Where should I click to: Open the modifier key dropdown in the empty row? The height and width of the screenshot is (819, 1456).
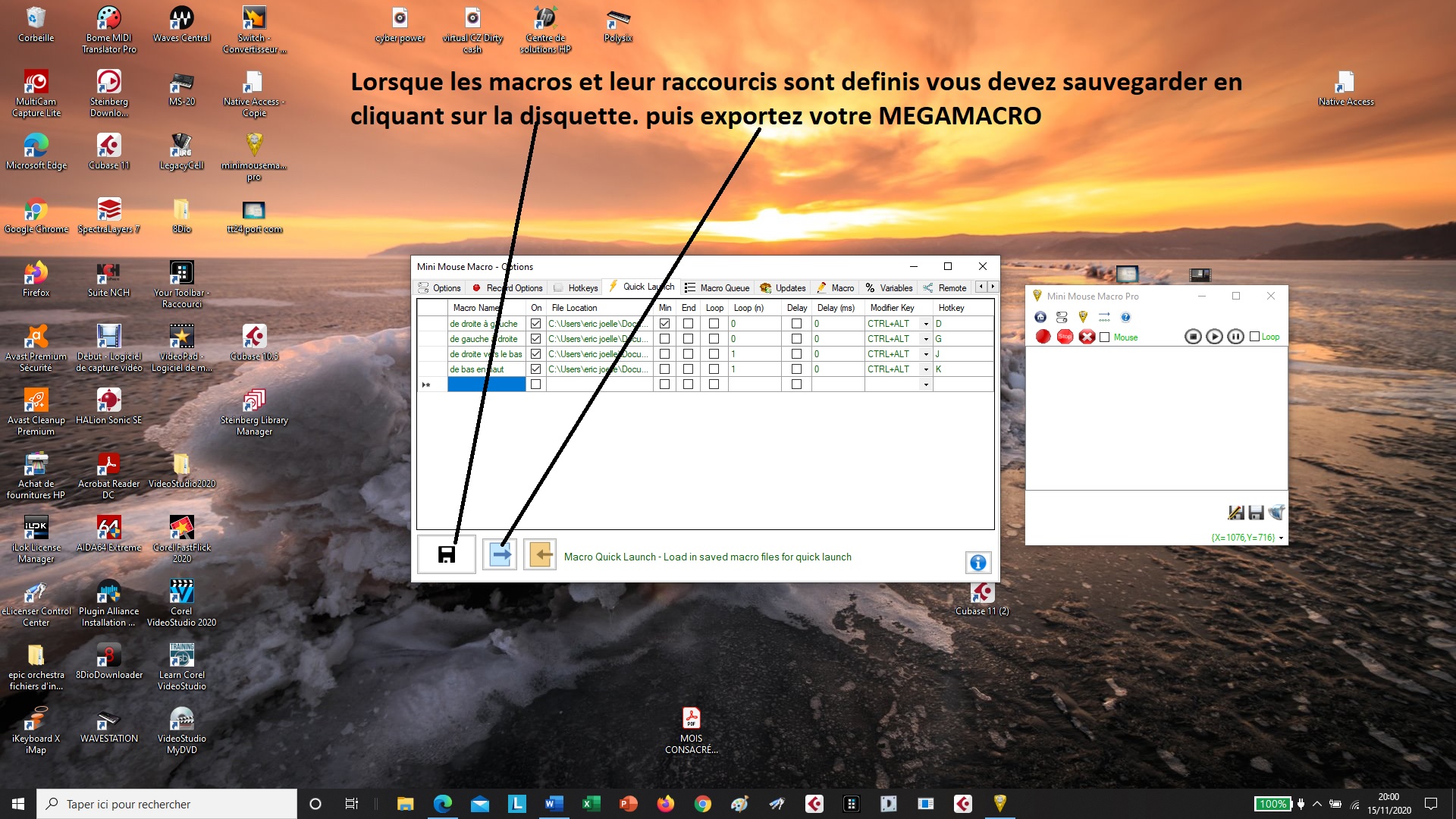[x=926, y=384]
